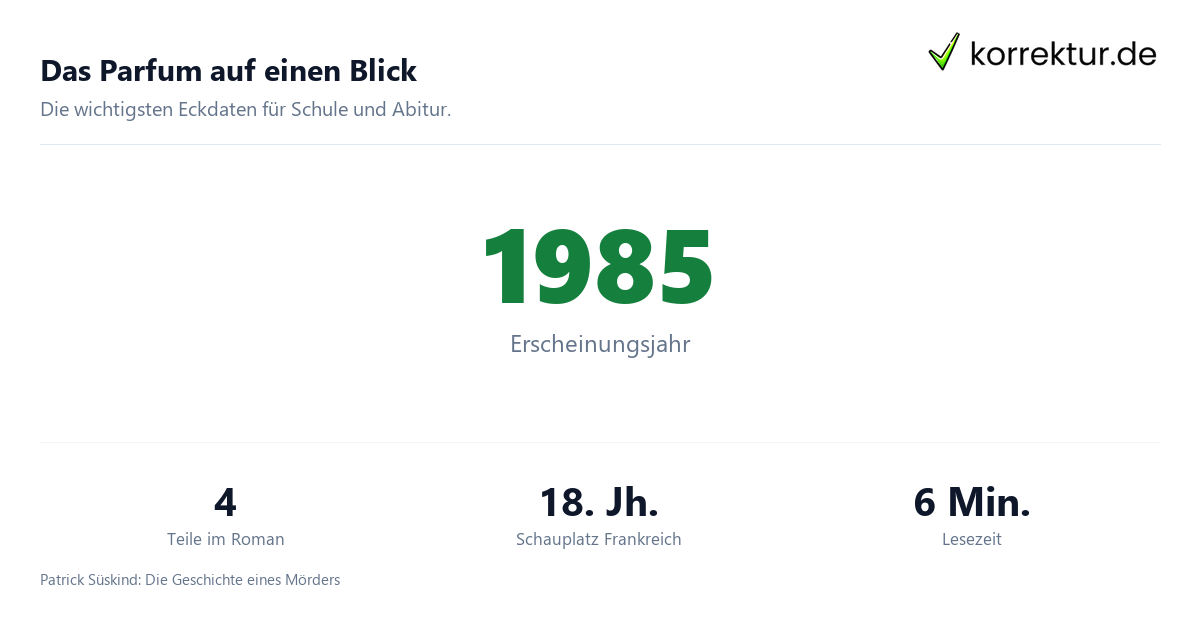Click the 6 Min. statistic
The image size is (1200, 630).
coord(972,502)
